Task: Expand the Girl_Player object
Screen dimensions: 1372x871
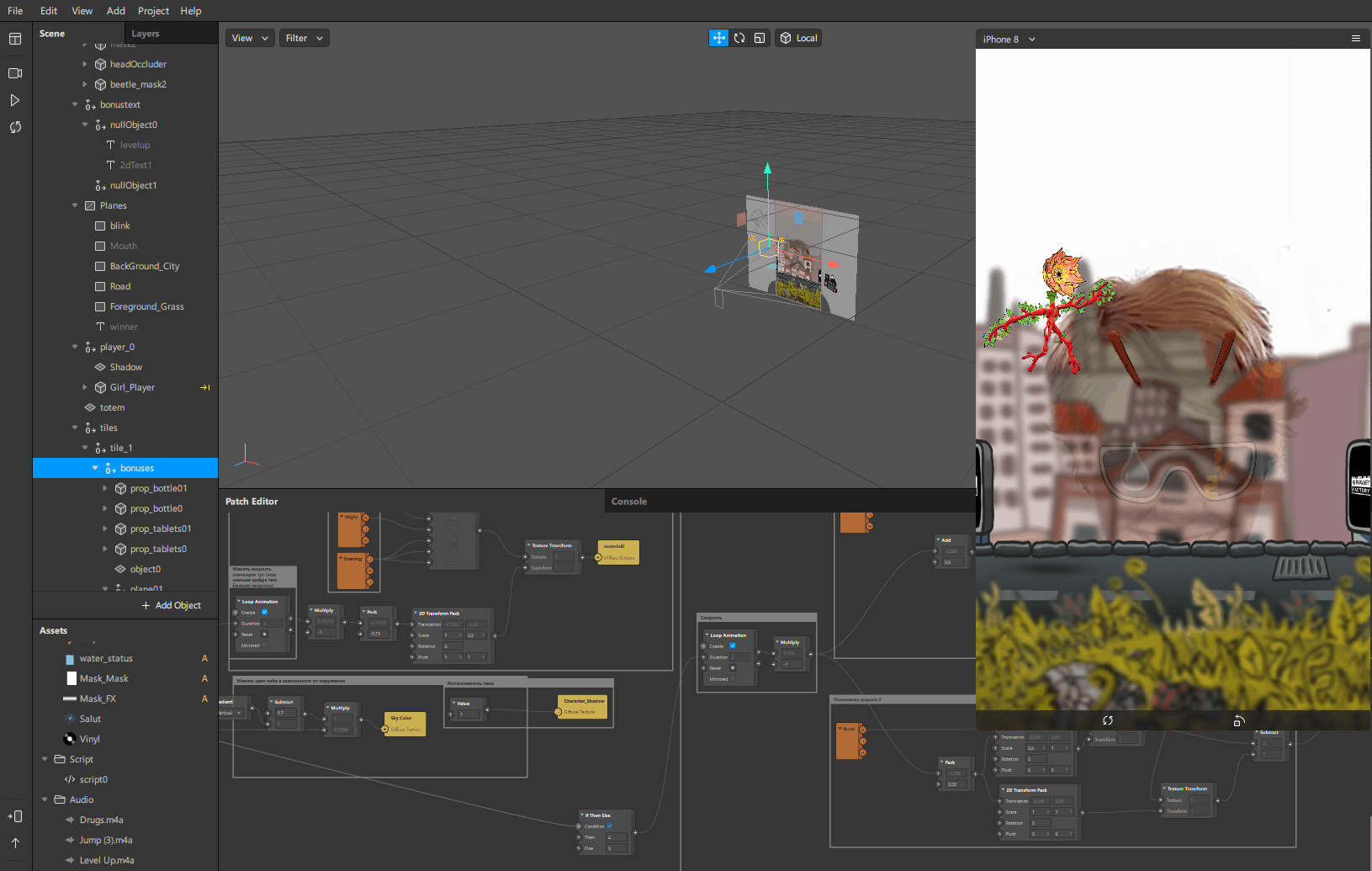Action: [85, 387]
